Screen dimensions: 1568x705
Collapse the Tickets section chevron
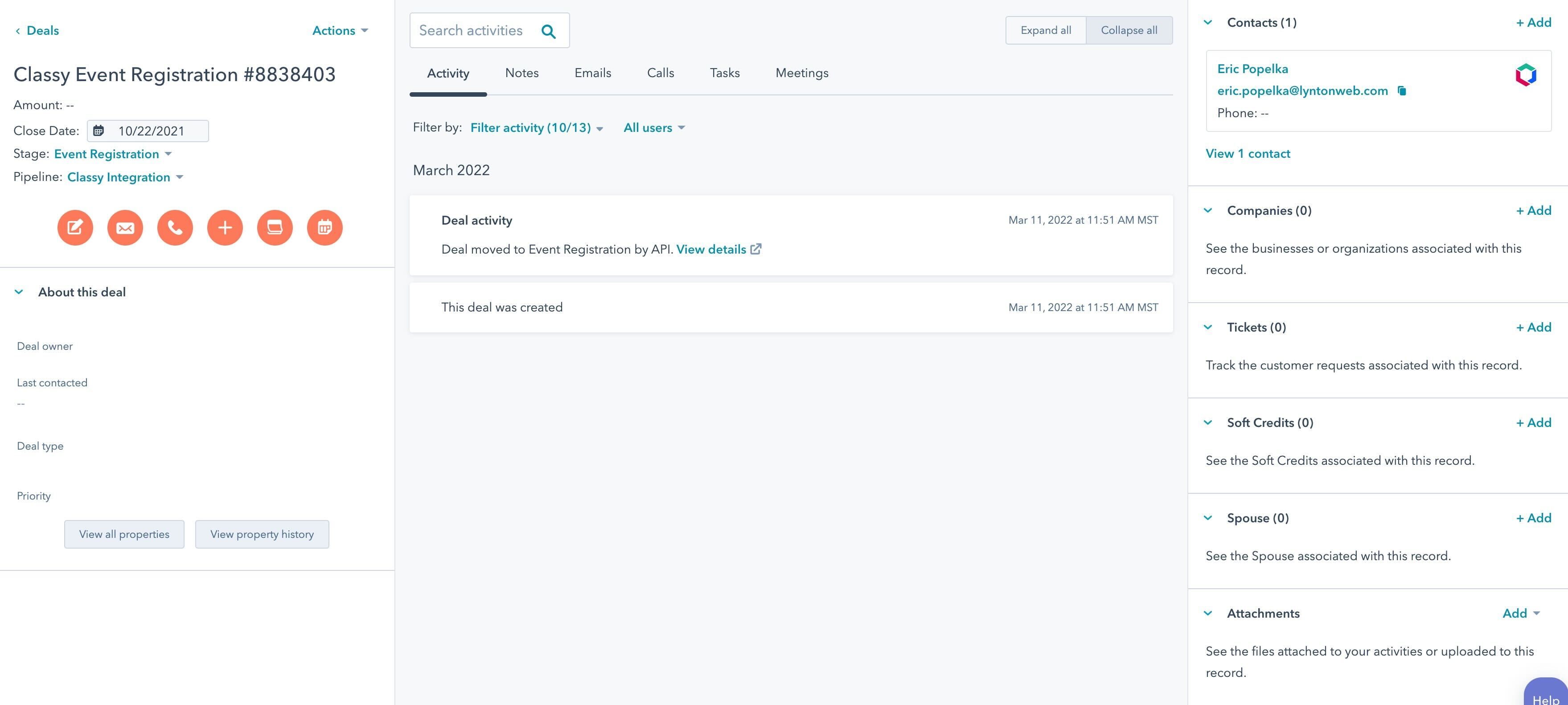click(1208, 328)
